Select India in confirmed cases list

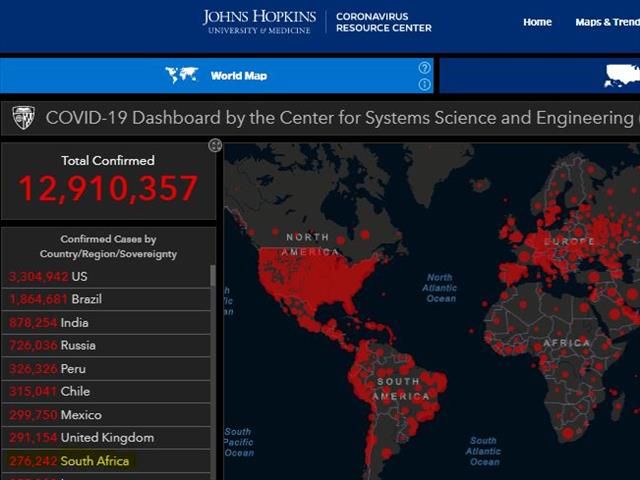click(106, 322)
